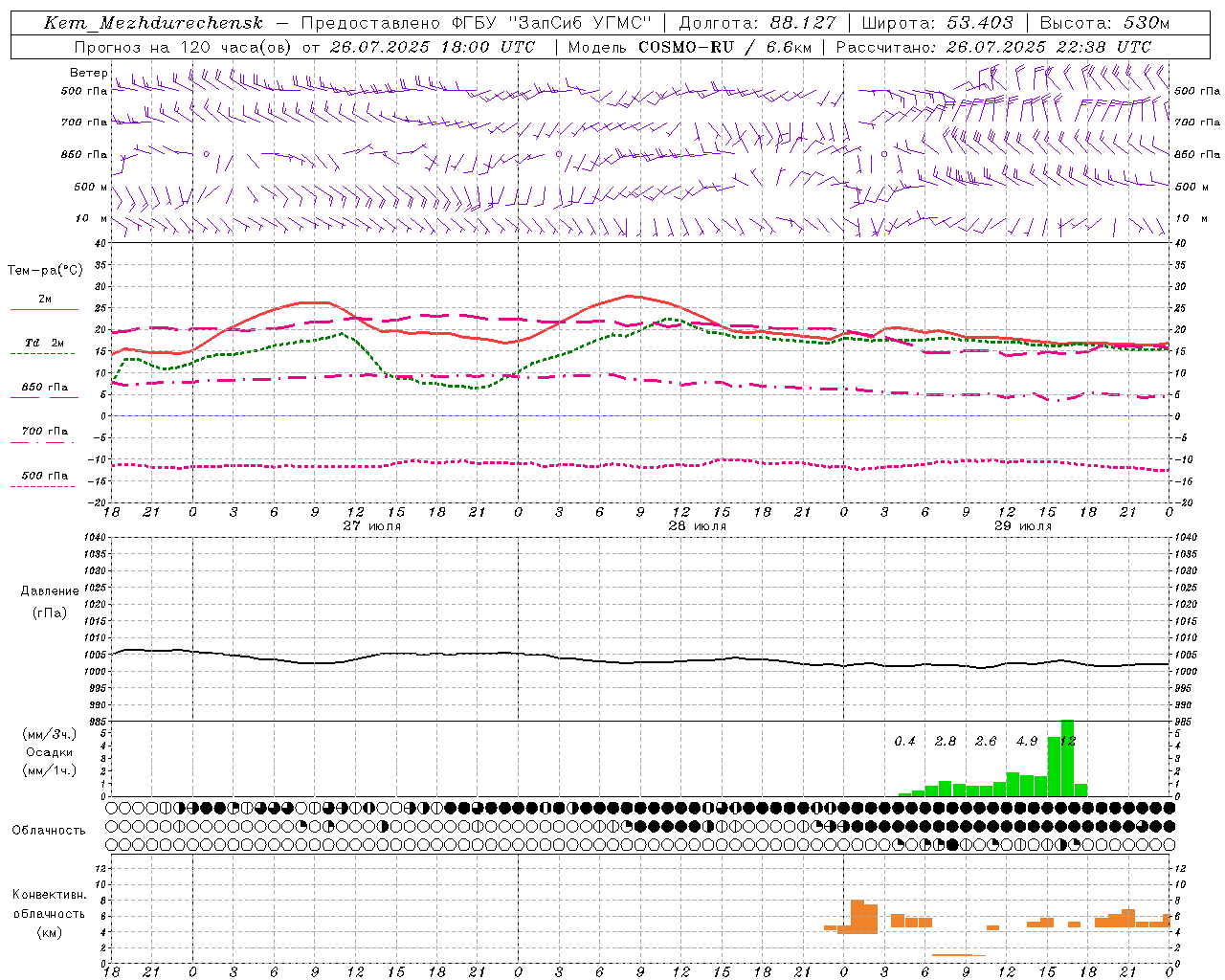This screenshot has width=1225, height=980.
Task: Click the solid red '2м' temperature legend line
Action: tap(45, 309)
